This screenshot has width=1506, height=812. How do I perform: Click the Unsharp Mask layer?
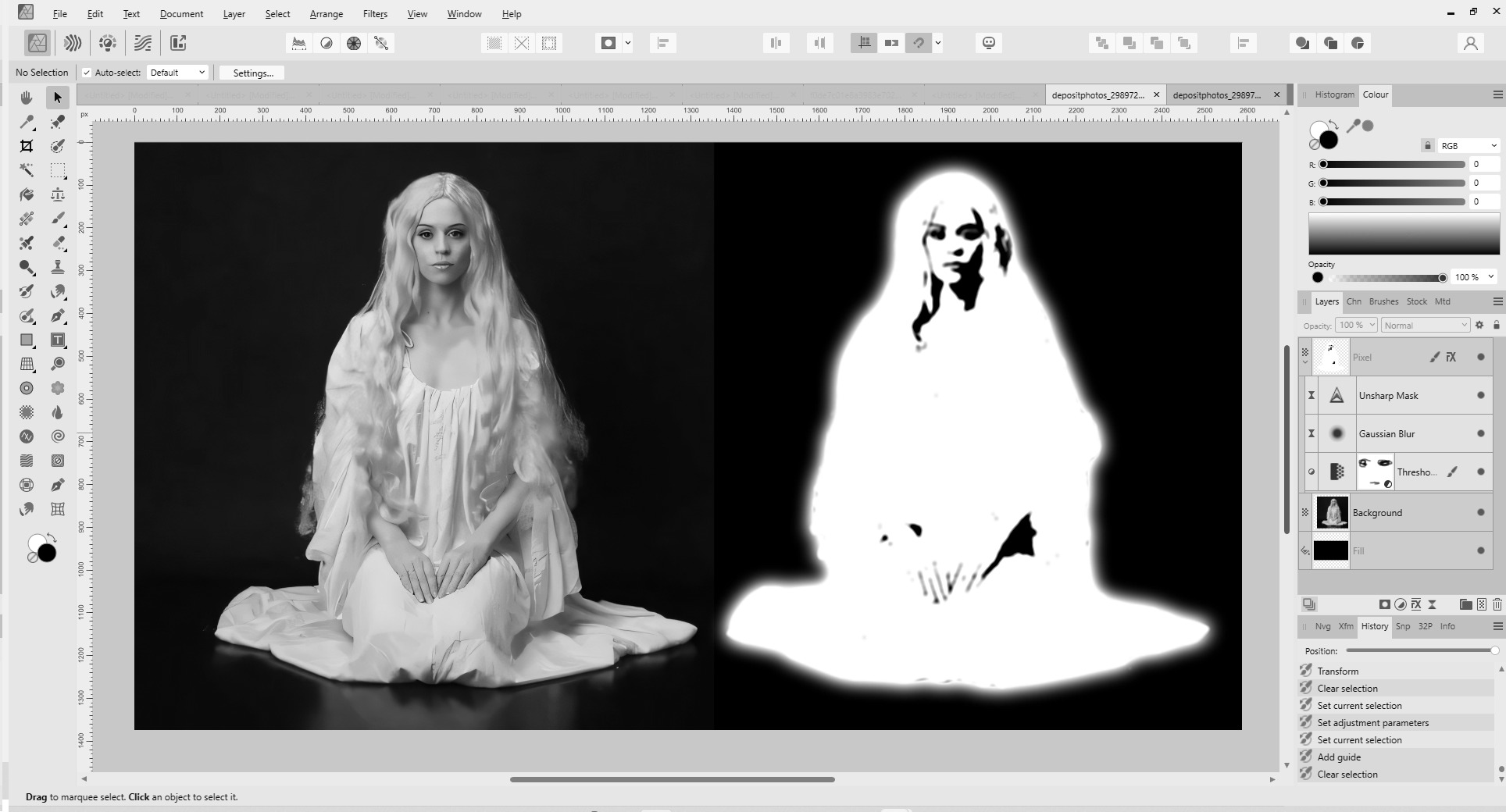1388,396
